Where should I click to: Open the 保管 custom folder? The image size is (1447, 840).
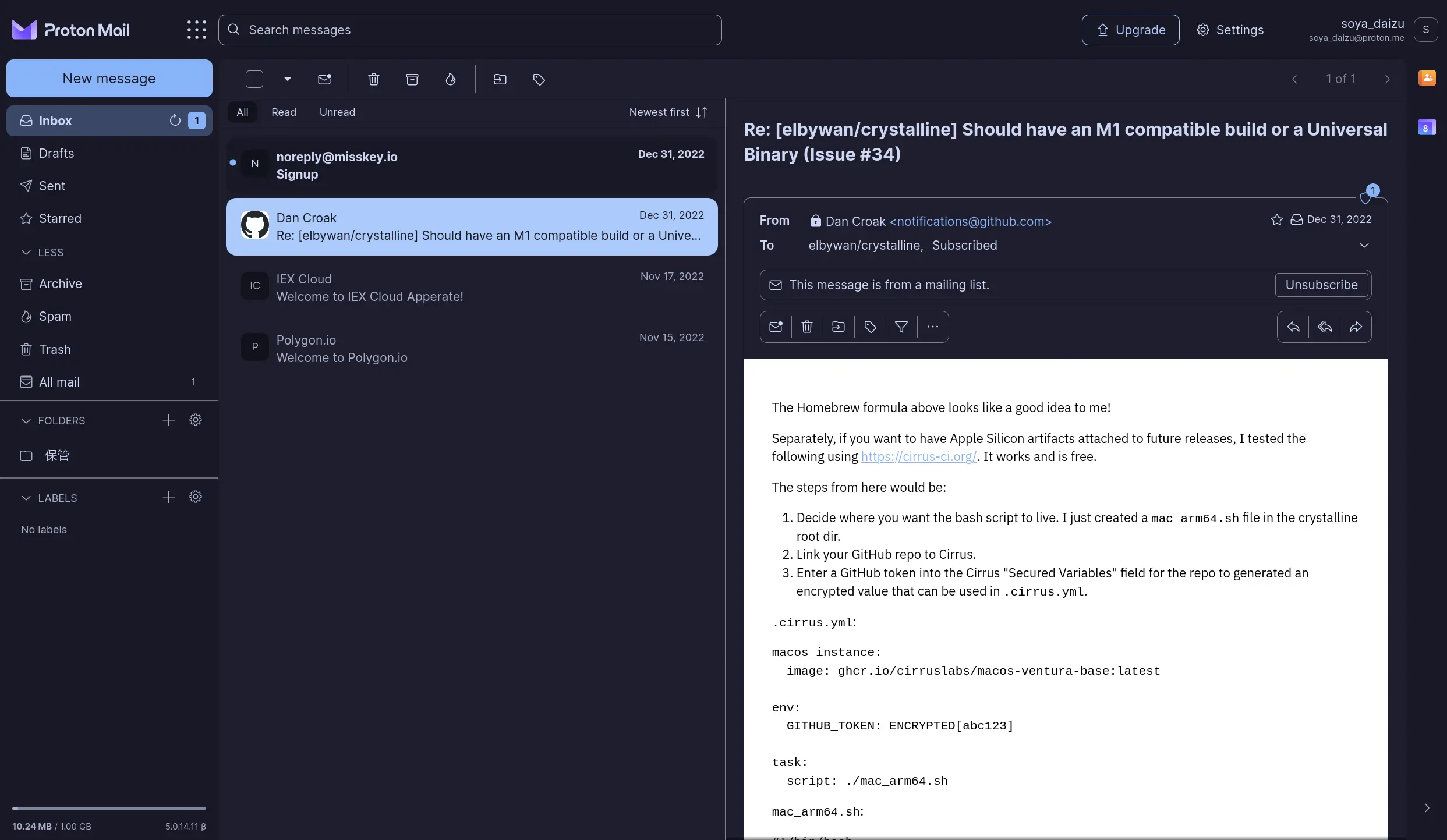109,455
